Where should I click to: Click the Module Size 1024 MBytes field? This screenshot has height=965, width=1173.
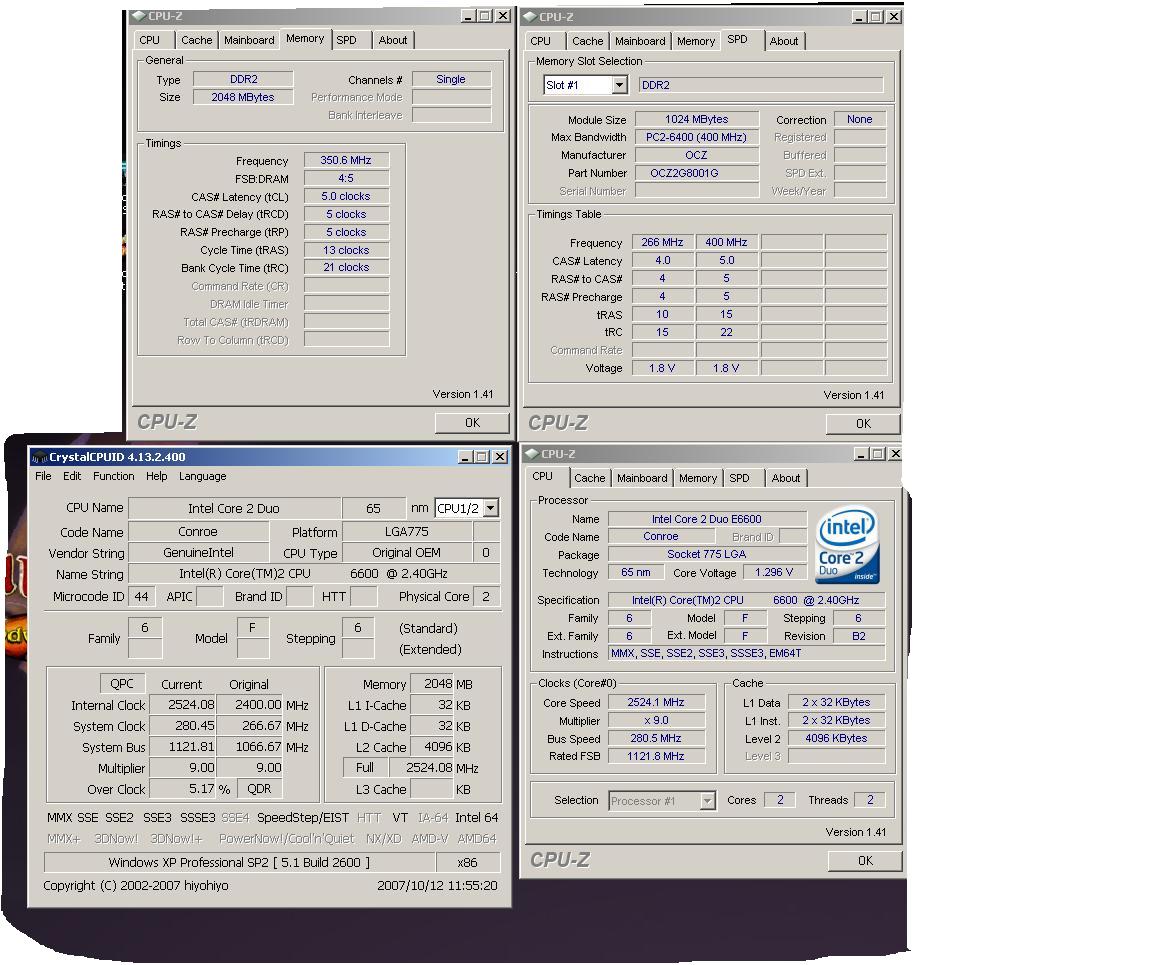pyautogui.click(x=696, y=119)
